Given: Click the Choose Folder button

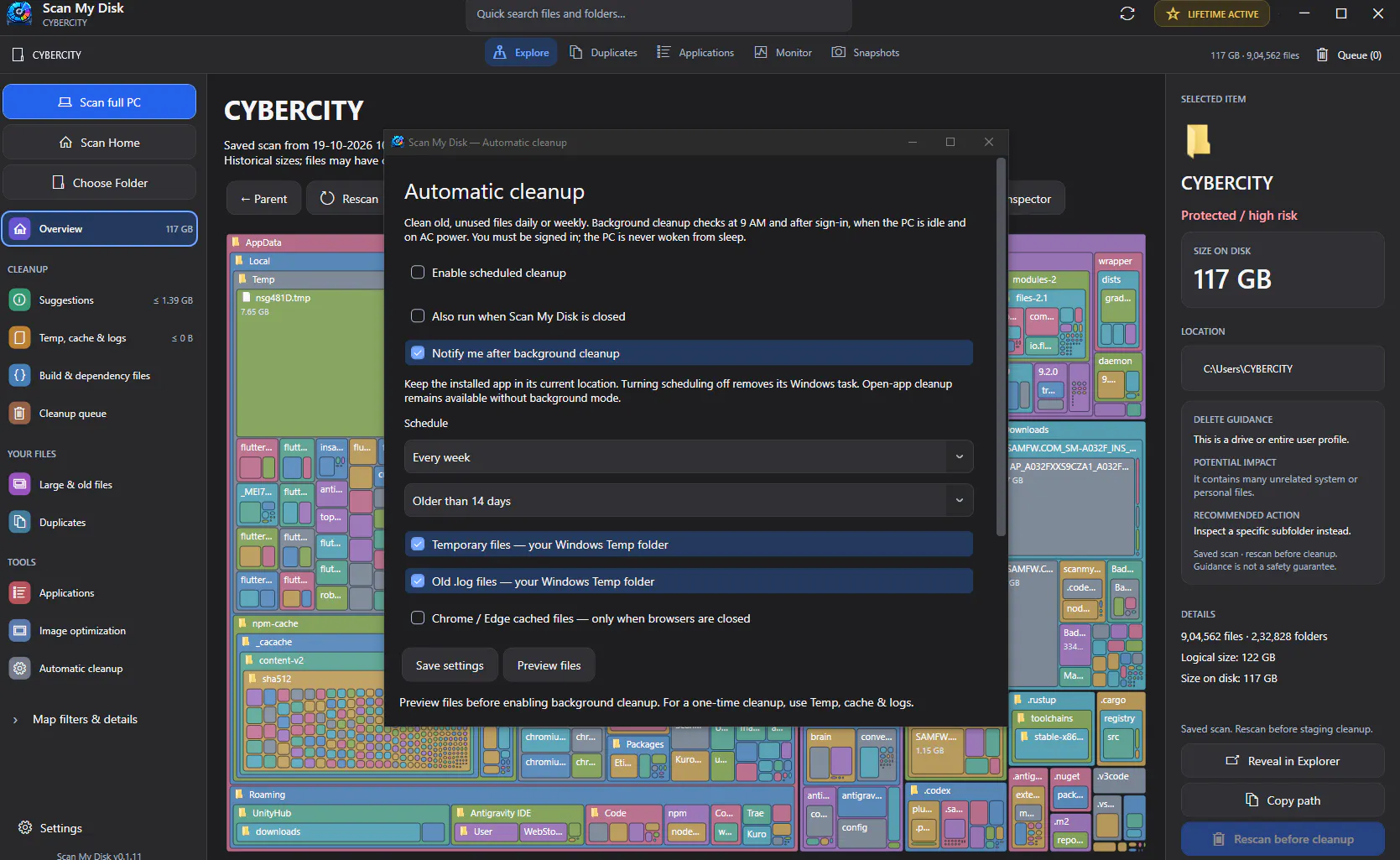Looking at the screenshot, I should 100,183.
